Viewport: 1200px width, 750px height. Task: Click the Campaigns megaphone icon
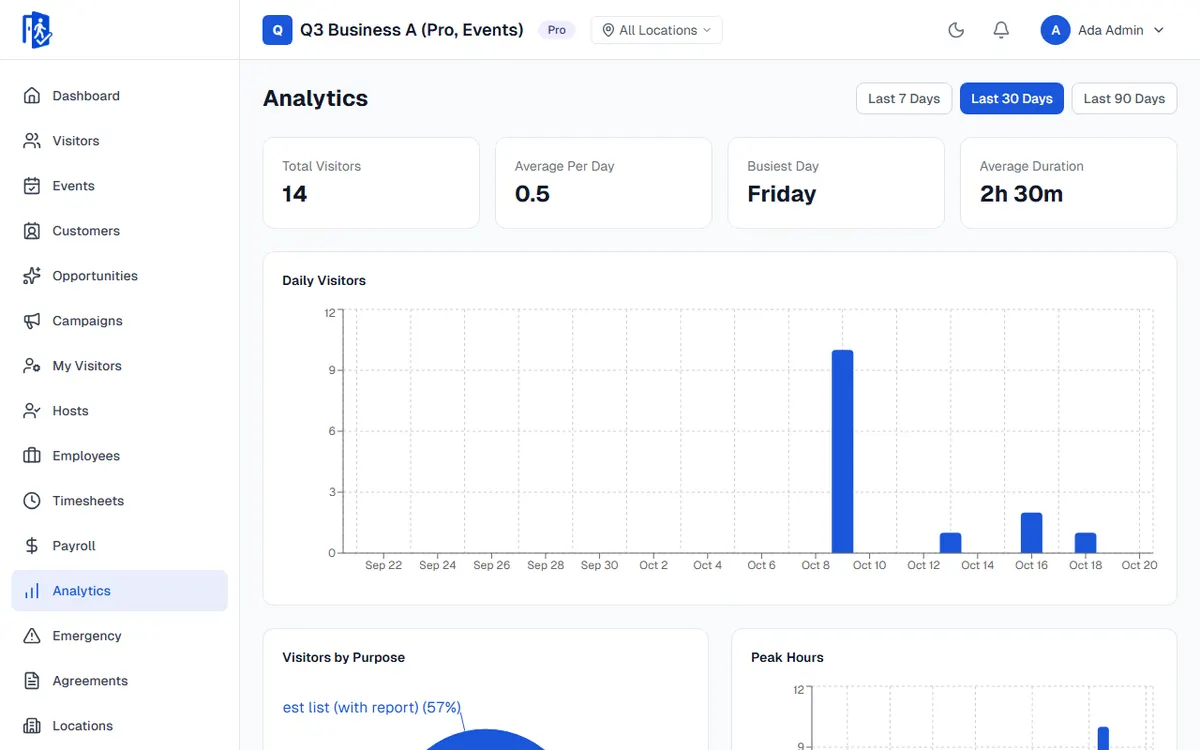pos(32,321)
